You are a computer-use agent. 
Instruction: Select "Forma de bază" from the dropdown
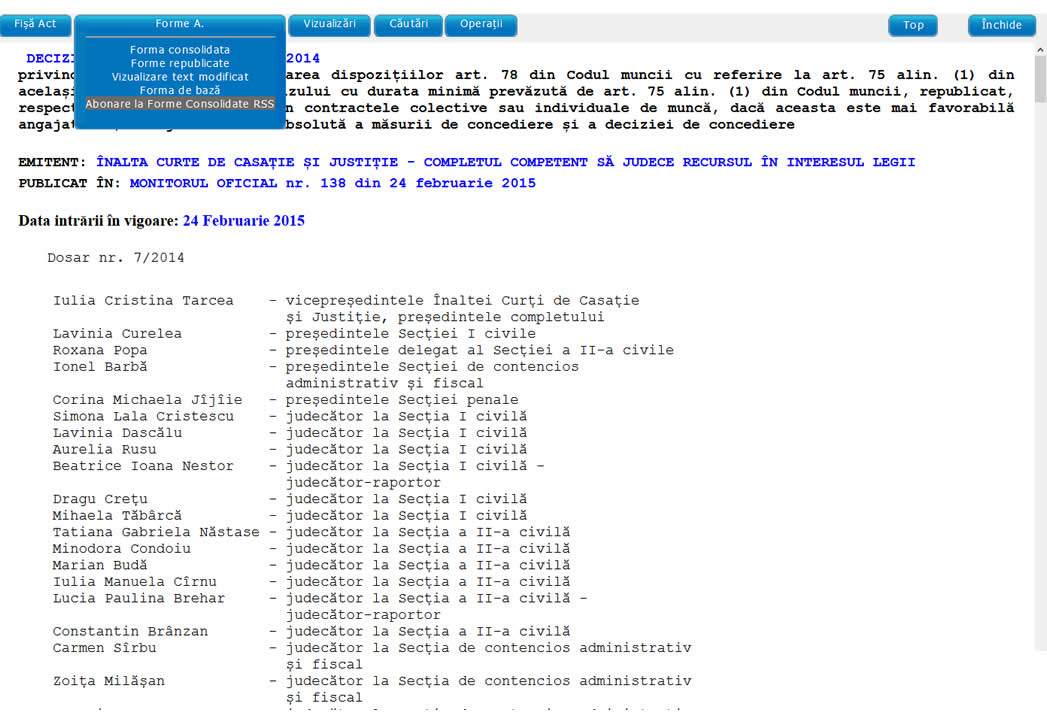(x=179, y=90)
